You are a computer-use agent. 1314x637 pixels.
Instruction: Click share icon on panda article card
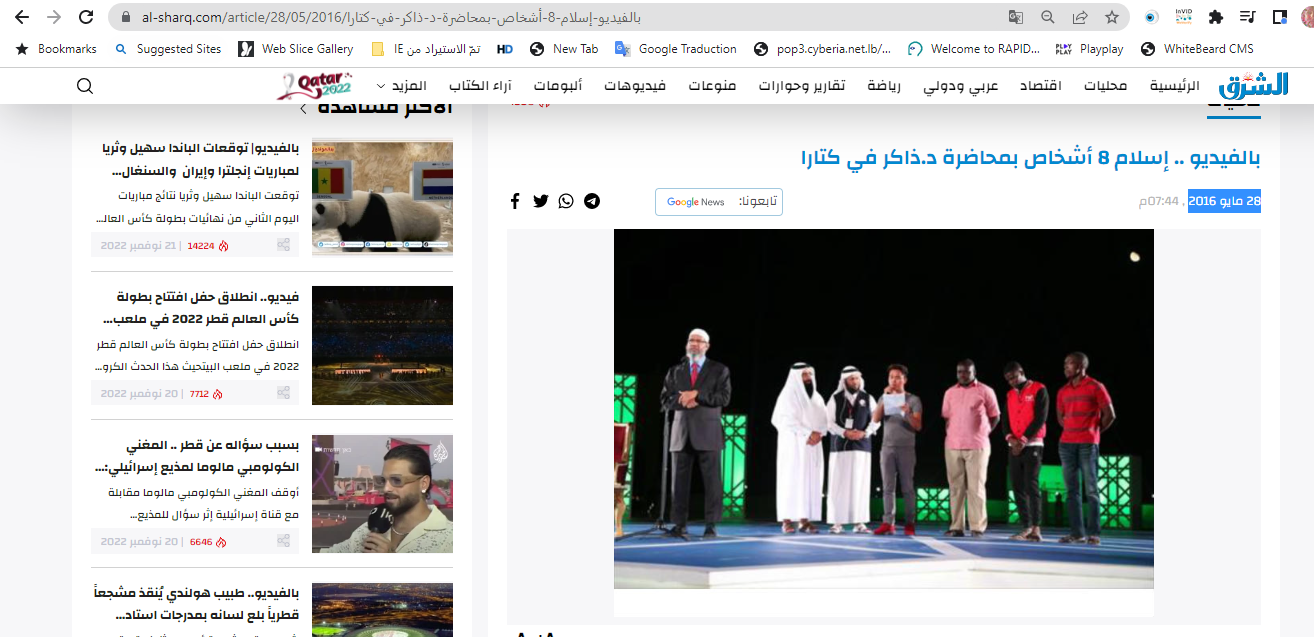pos(285,245)
